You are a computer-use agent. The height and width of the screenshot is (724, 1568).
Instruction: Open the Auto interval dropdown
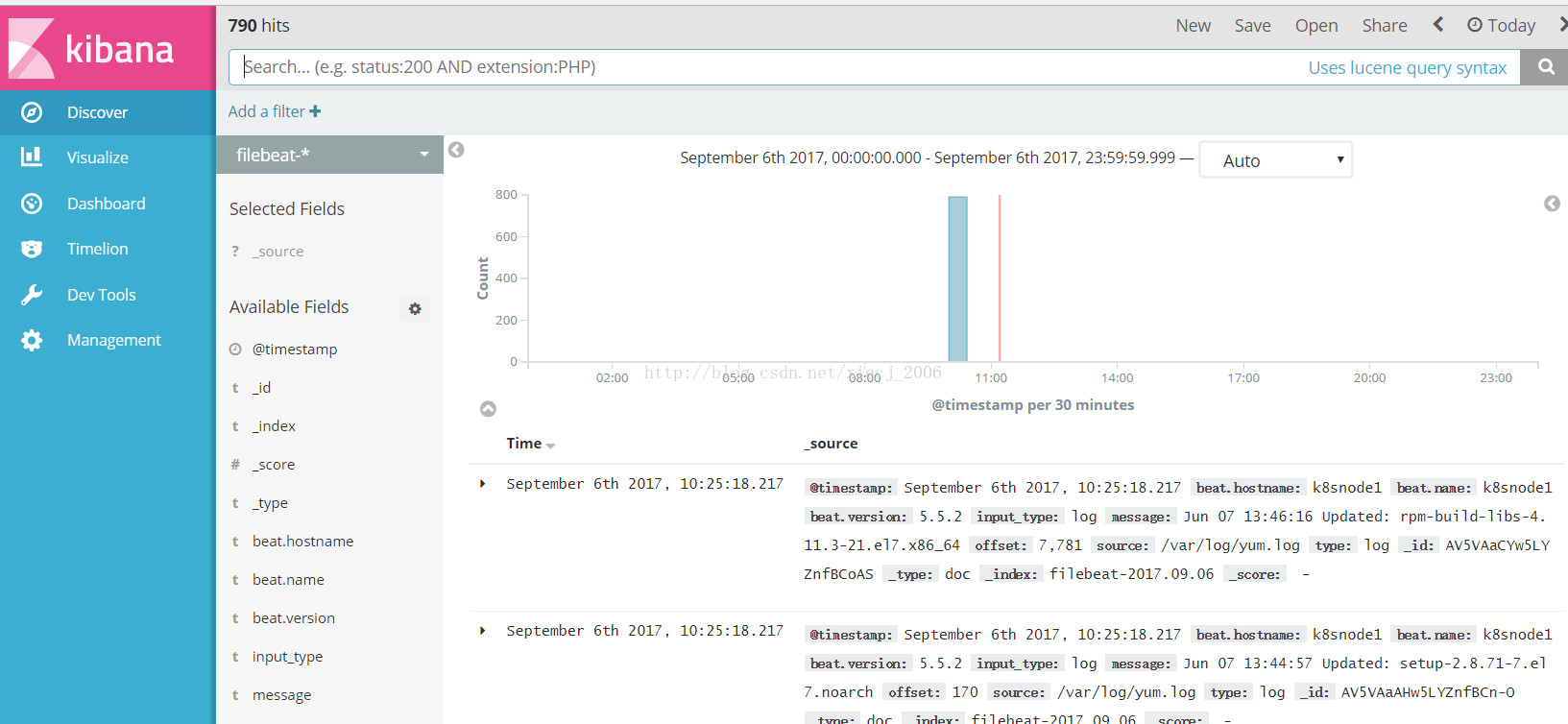[x=1276, y=160]
